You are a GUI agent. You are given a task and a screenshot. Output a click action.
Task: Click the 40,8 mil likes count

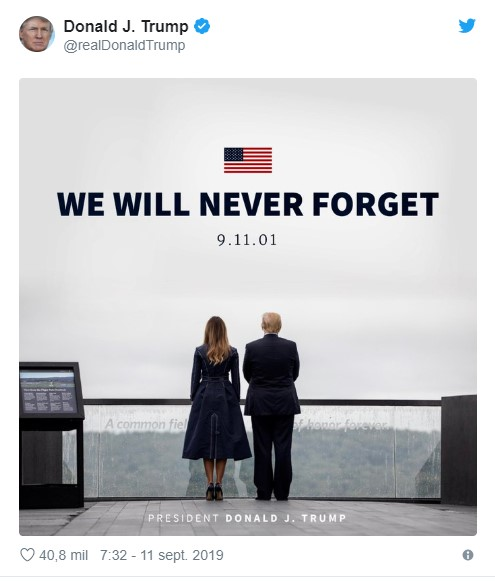(x=63, y=555)
